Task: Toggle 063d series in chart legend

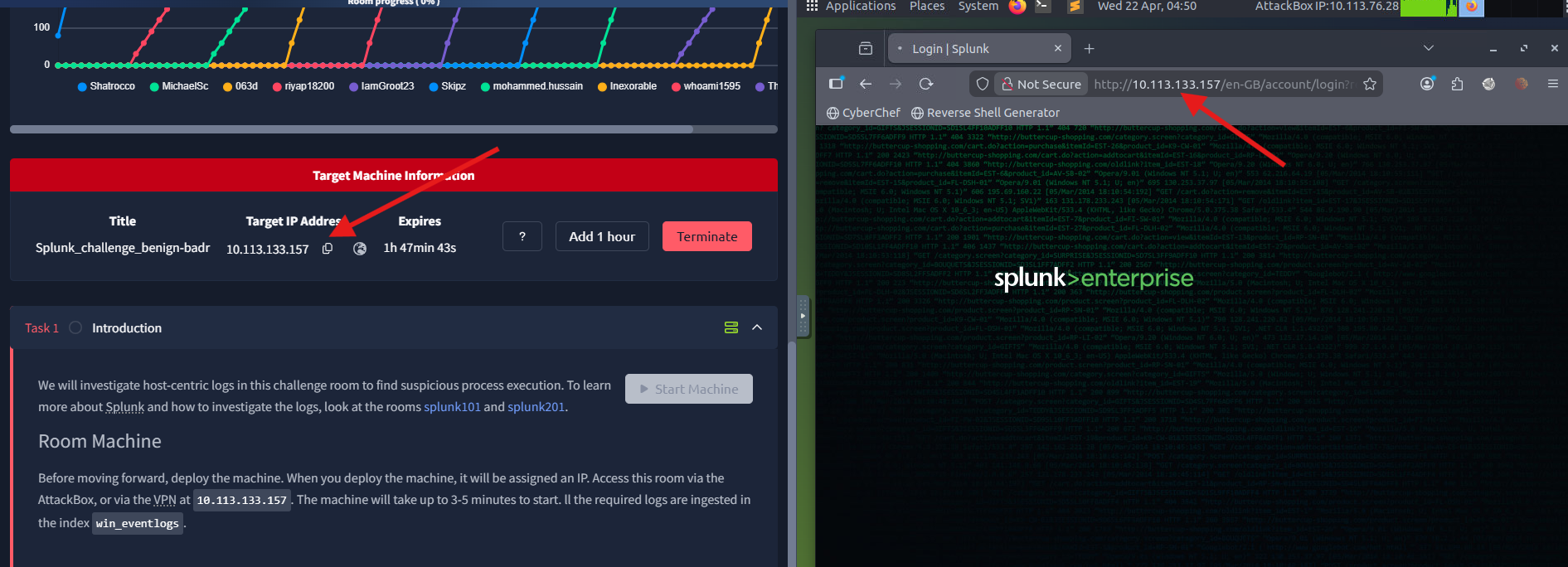Action: click(240, 86)
